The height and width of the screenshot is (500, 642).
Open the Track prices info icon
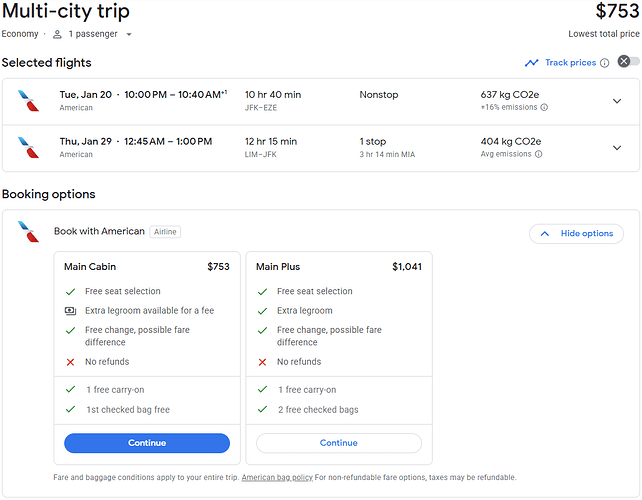point(604,63)
